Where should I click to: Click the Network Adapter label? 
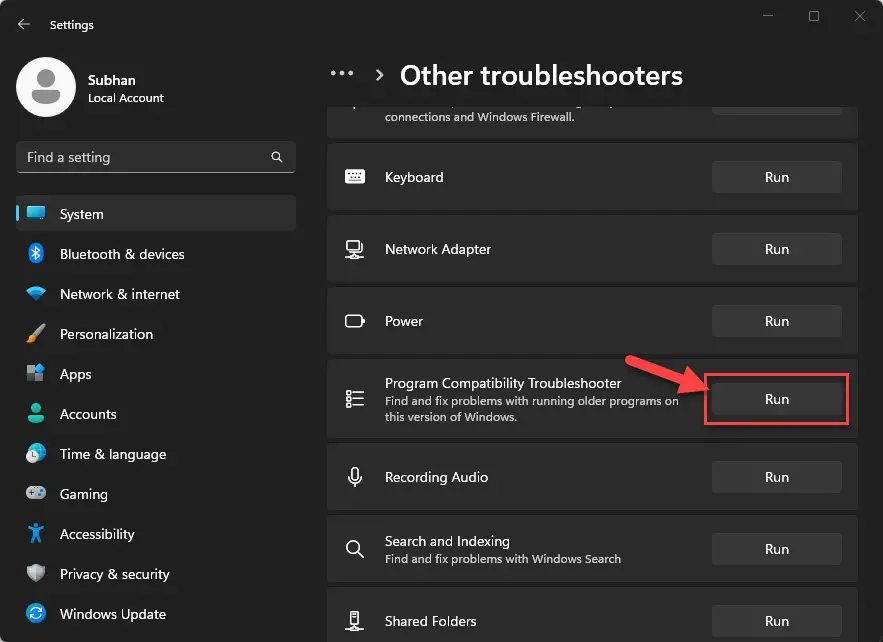[438, 249]
